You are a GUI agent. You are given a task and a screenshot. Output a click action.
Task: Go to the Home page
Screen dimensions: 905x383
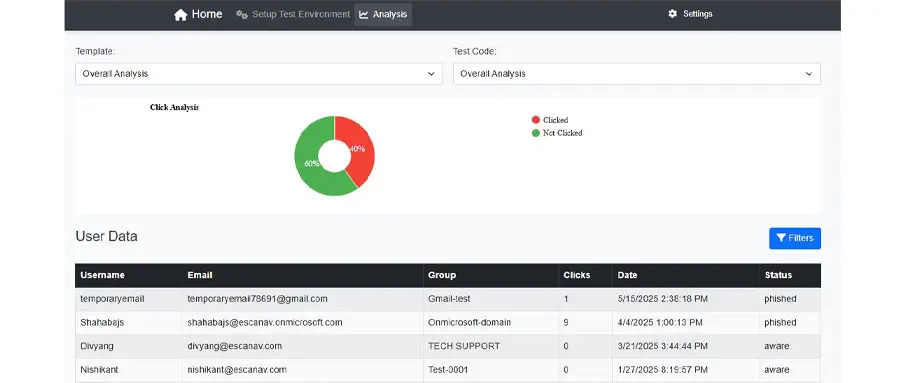coord(198,14)
